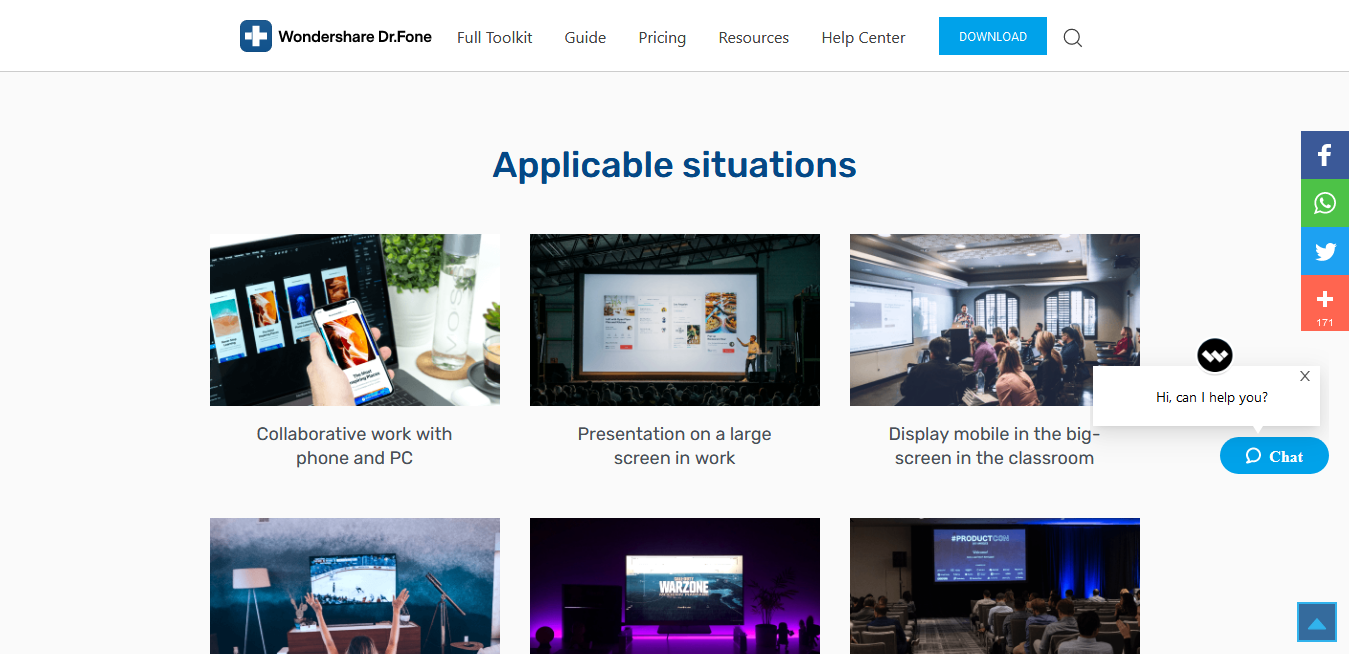Share on Facebook via sidebar icon
Image resolution: width=1349 pixels, height=654 pixels.
[x=1325, y=155]
